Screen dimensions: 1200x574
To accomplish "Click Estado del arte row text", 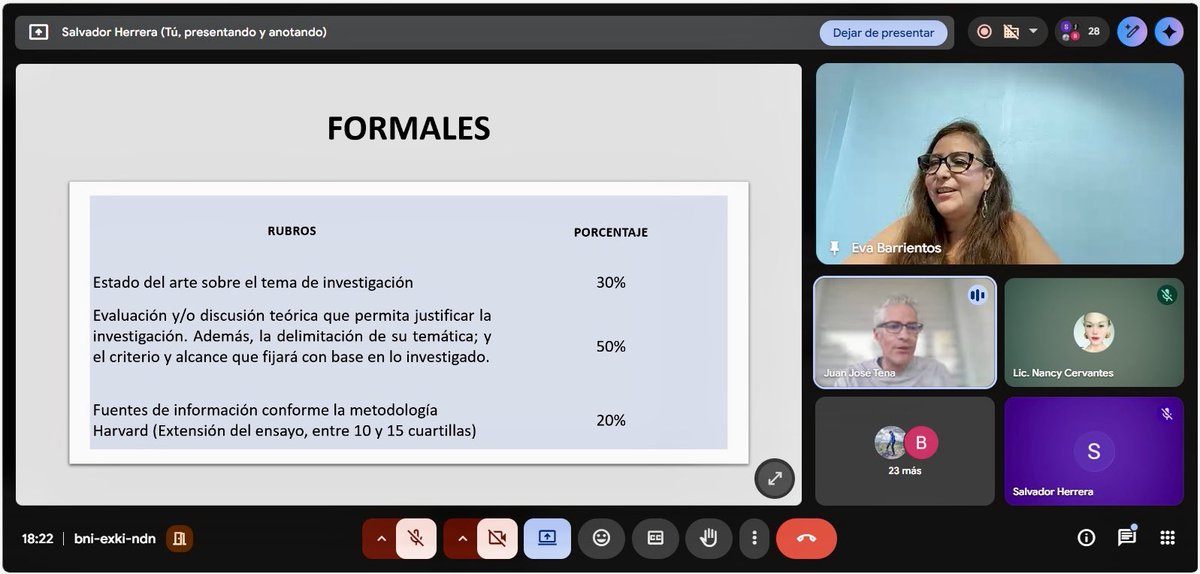I will point(253,283).
